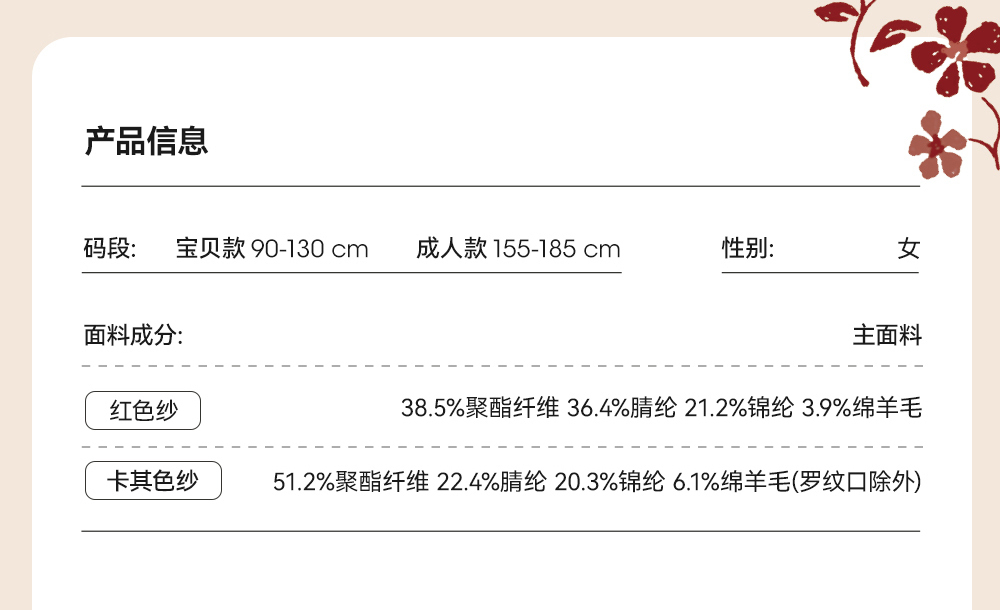
Task: Choose 成人款 155-185 cm size range
Action: (x=518, y=248)
